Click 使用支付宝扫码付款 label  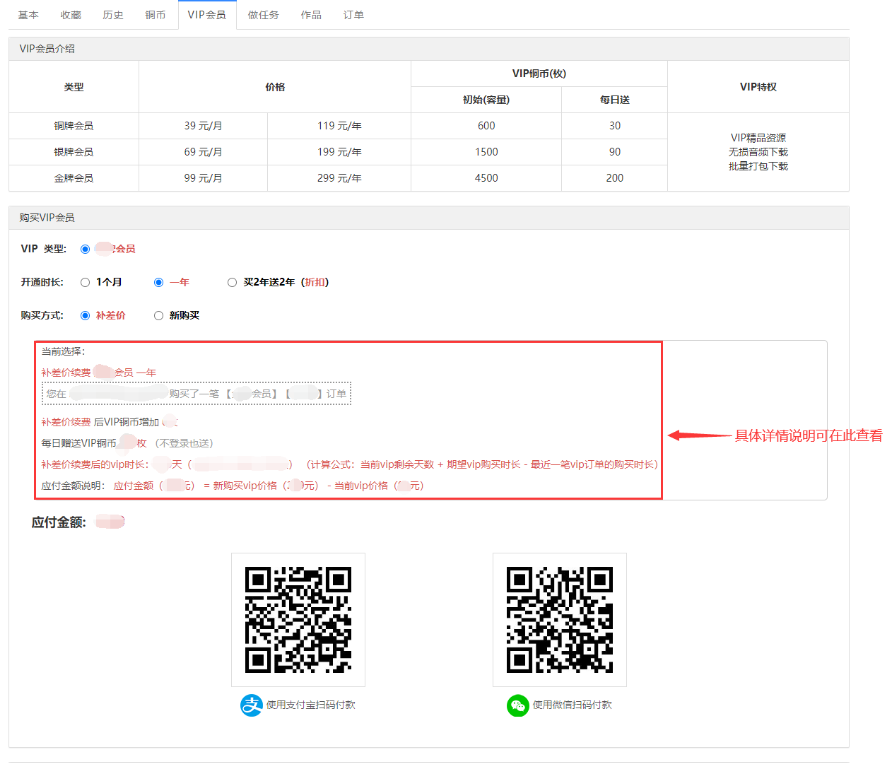point(311,705)
